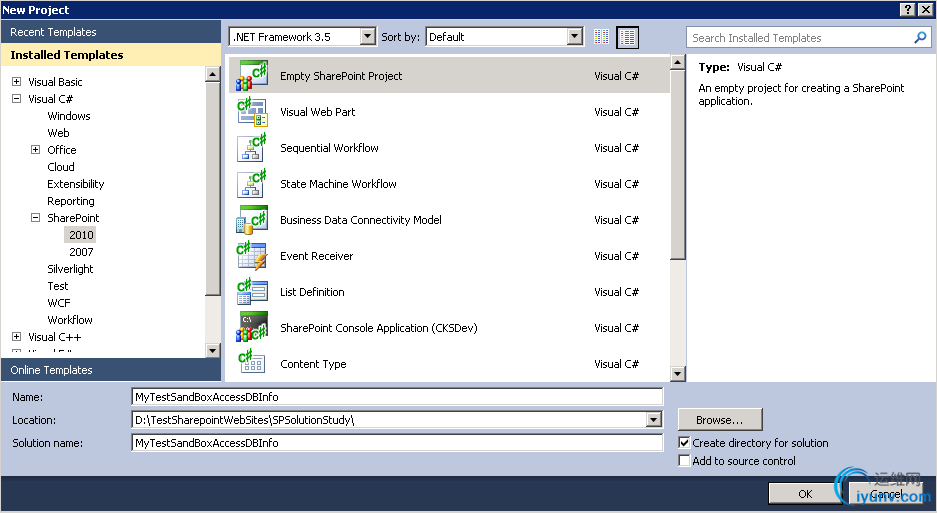Expand the Office tree node

point(35,149)
